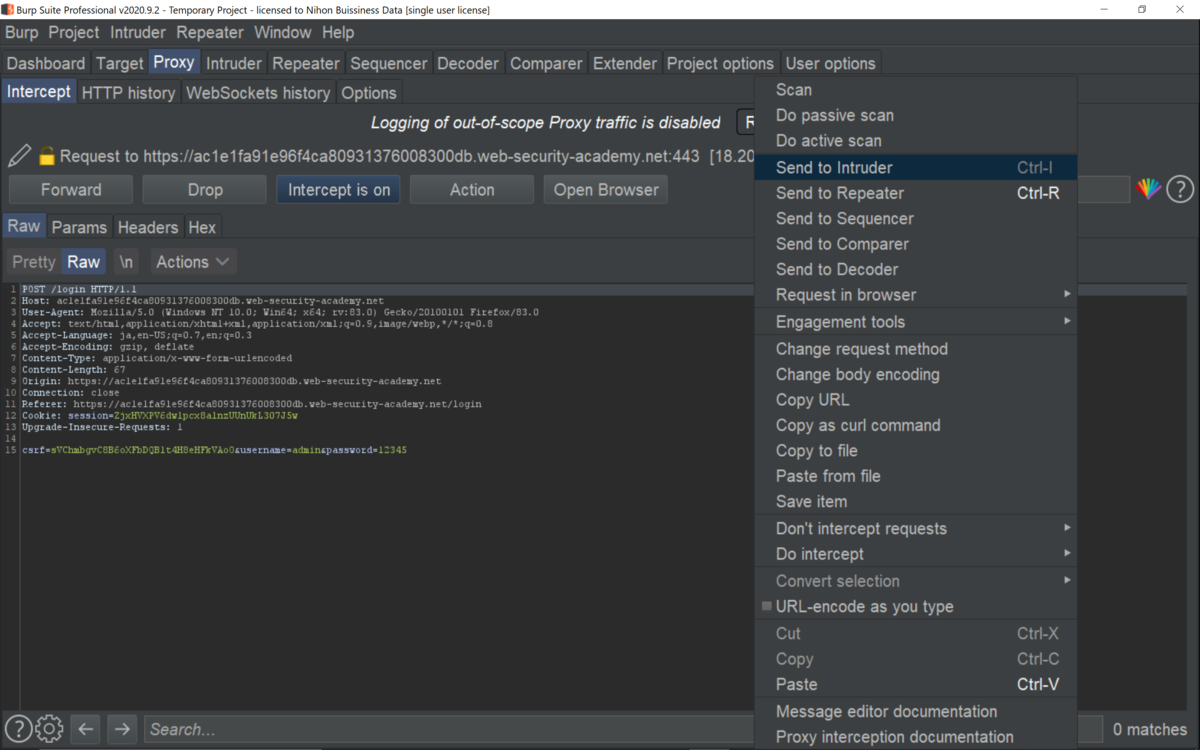
Task: Choose Copy URL from context menu
Action: pyautogui.click(x=916, y=400)
